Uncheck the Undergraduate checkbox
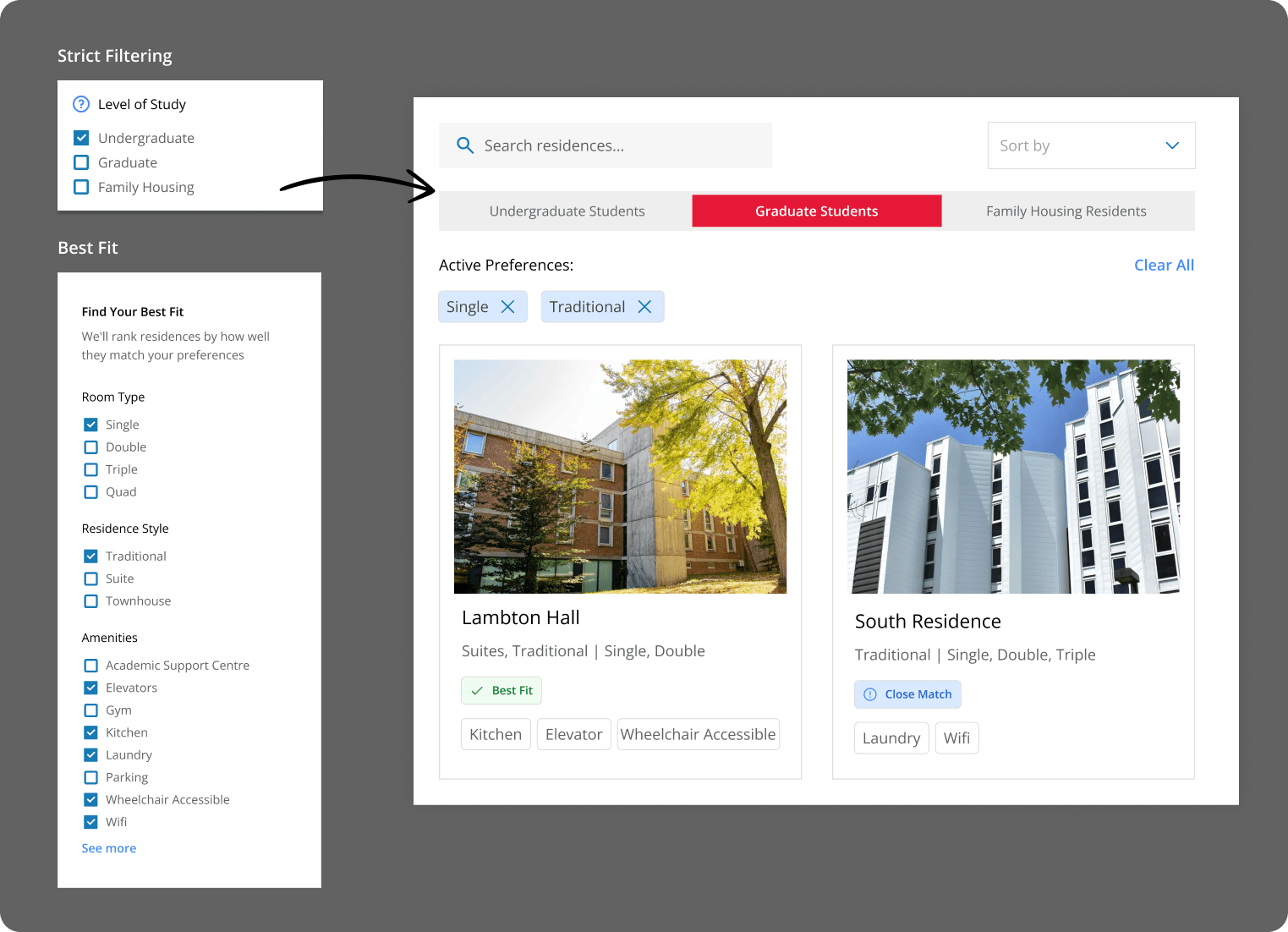 pos(81,138)
